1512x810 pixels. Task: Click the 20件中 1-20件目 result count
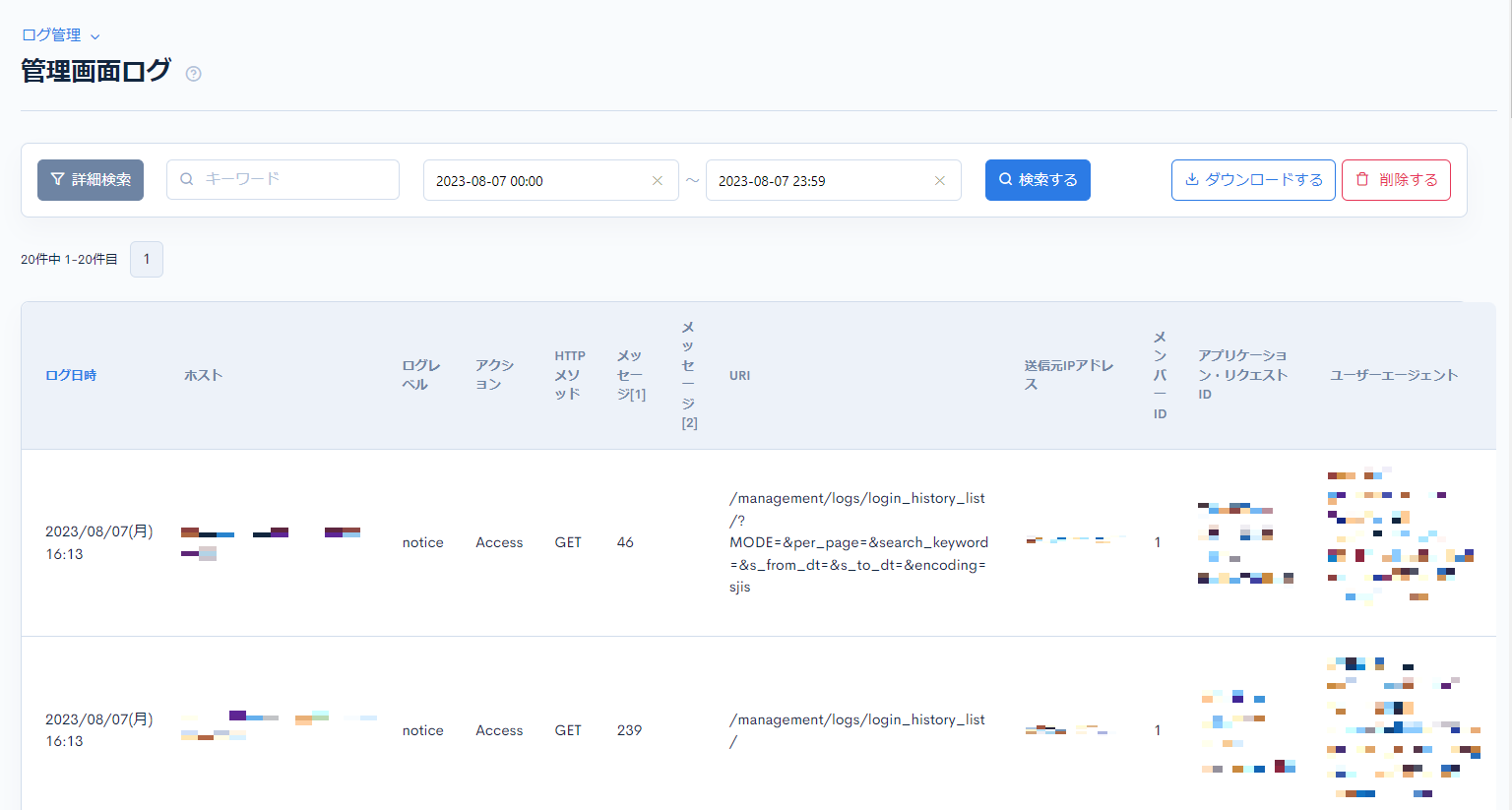click(69, 259)
